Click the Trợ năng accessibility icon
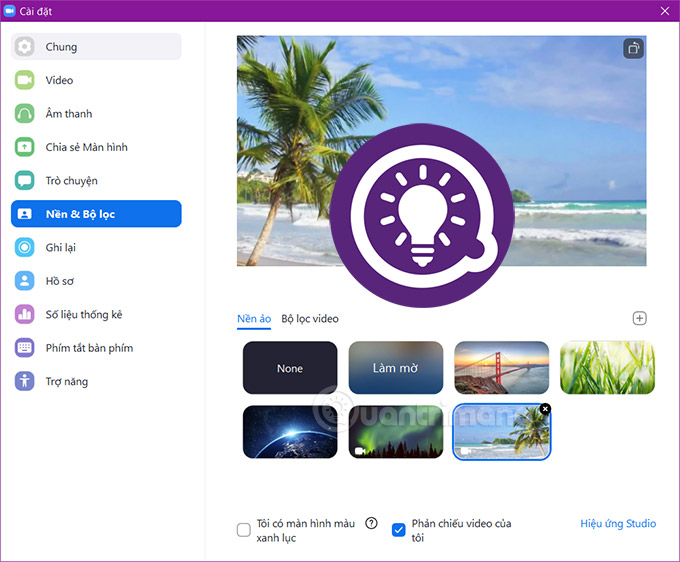The height and width of the screenshot is (562, 680). pyautogui.click(x=25, y=381)
